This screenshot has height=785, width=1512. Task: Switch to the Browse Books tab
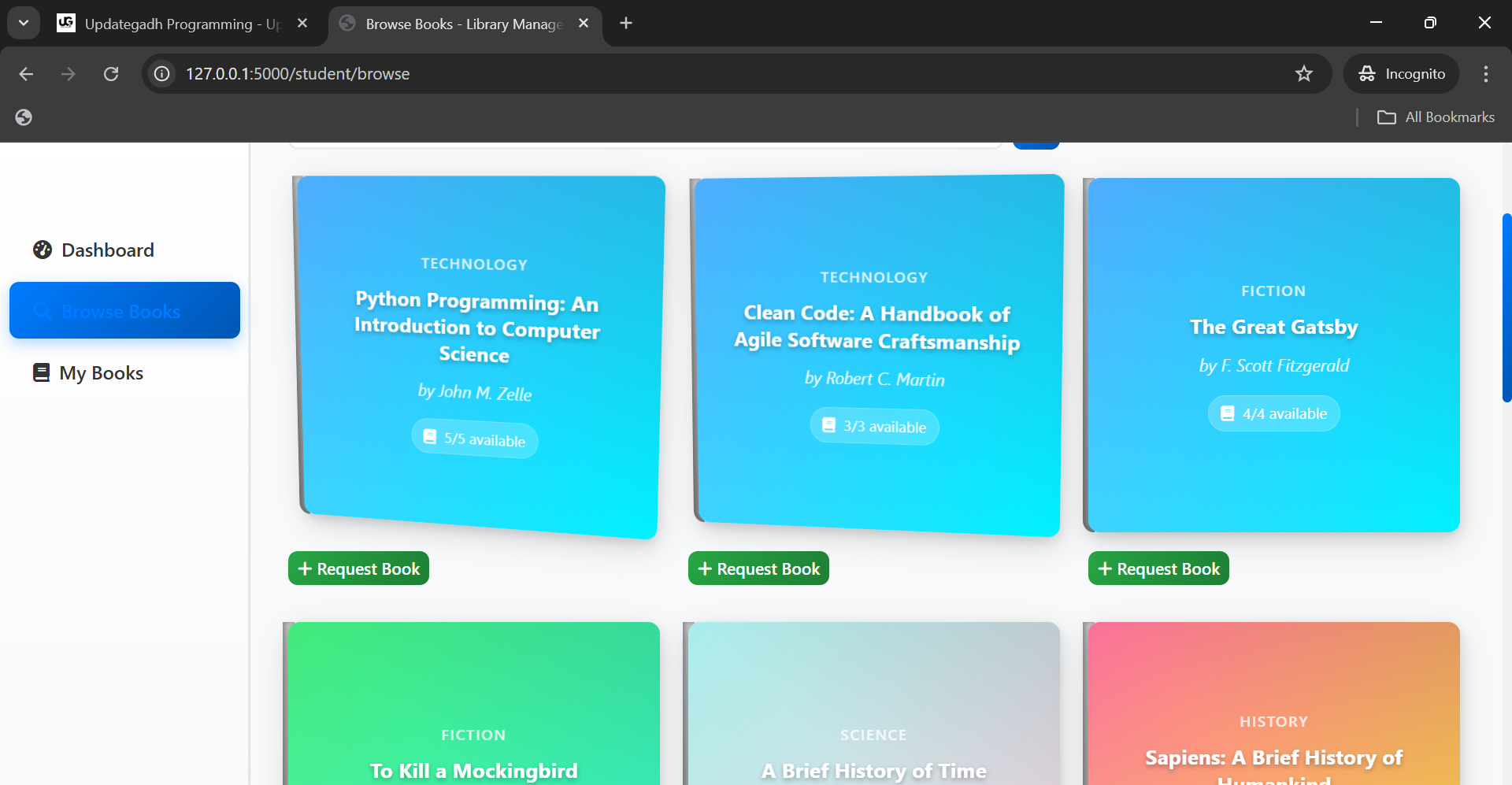tap(463, 24)
